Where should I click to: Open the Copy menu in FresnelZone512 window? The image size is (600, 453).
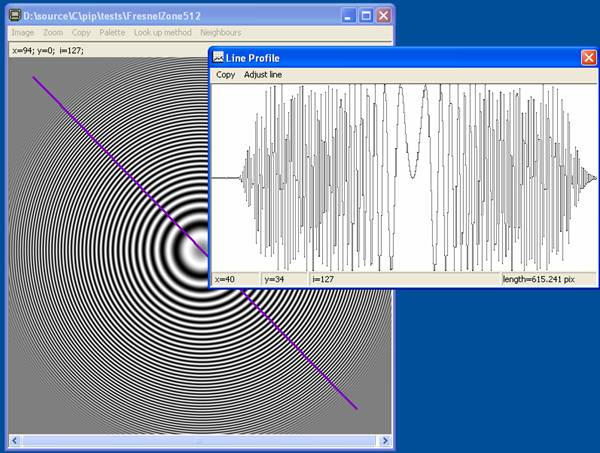81,33
